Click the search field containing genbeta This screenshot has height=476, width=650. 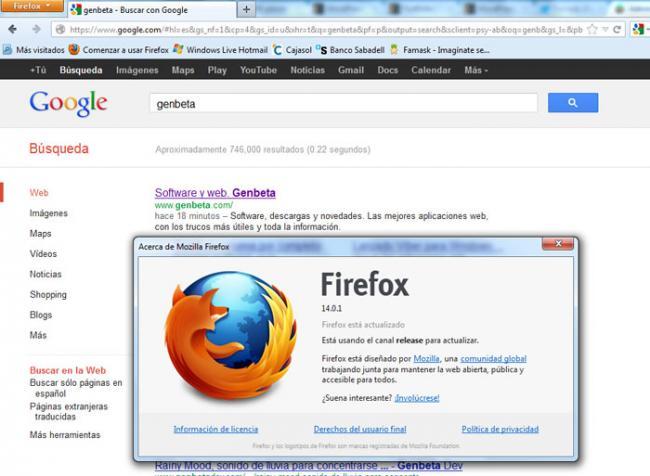click(344, 103)
